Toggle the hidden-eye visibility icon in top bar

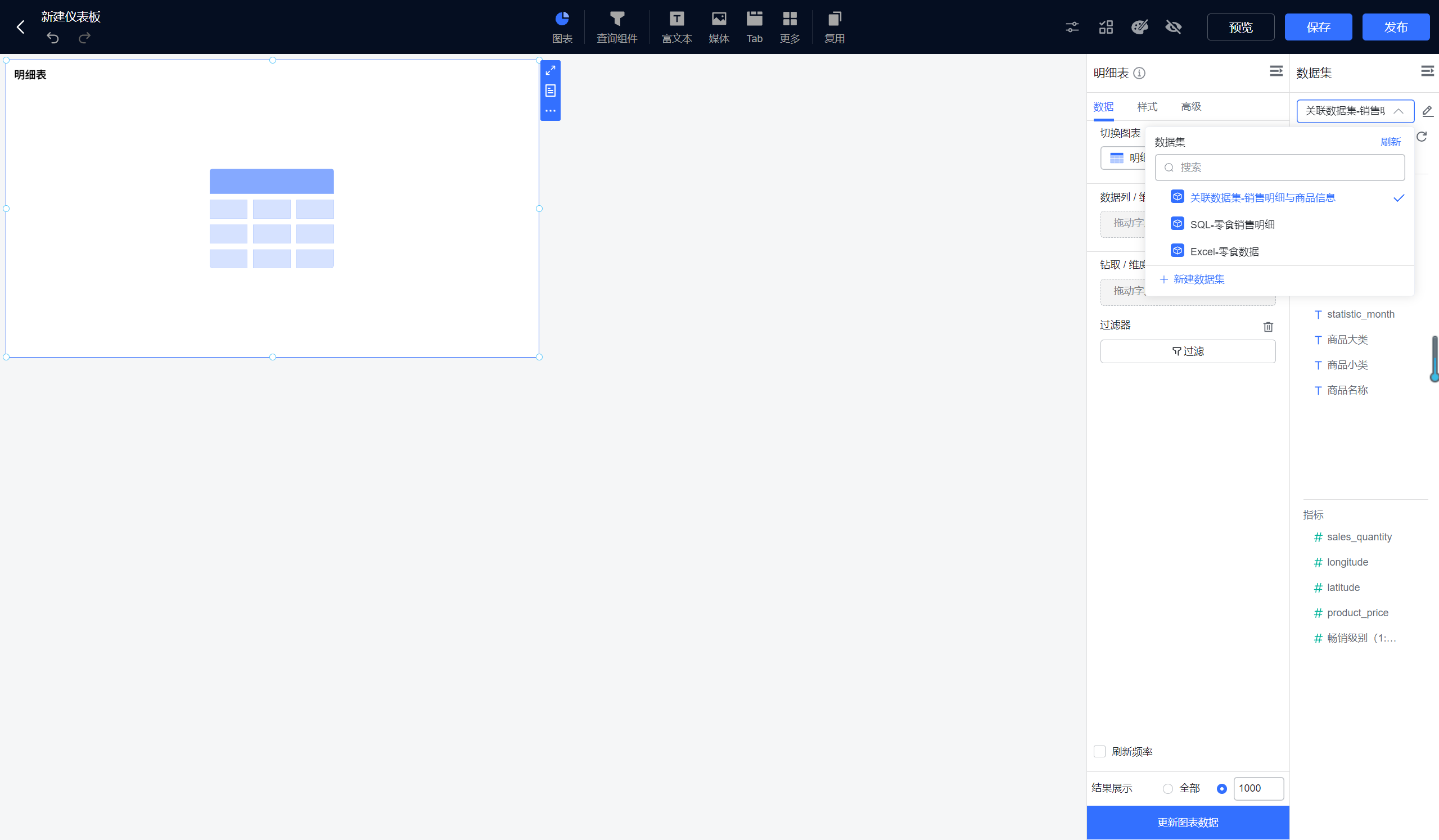coord(1173,27)
